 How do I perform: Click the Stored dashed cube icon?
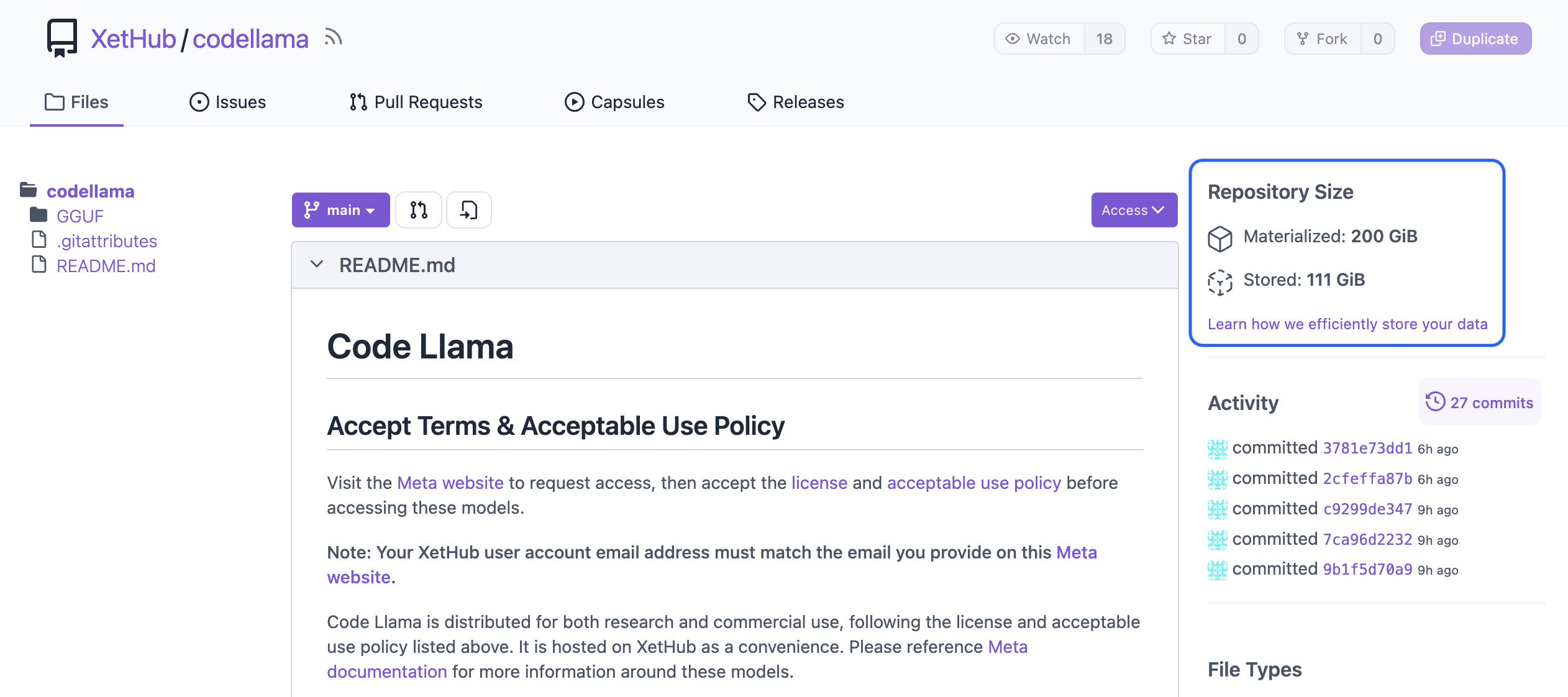coord(1219,281)
